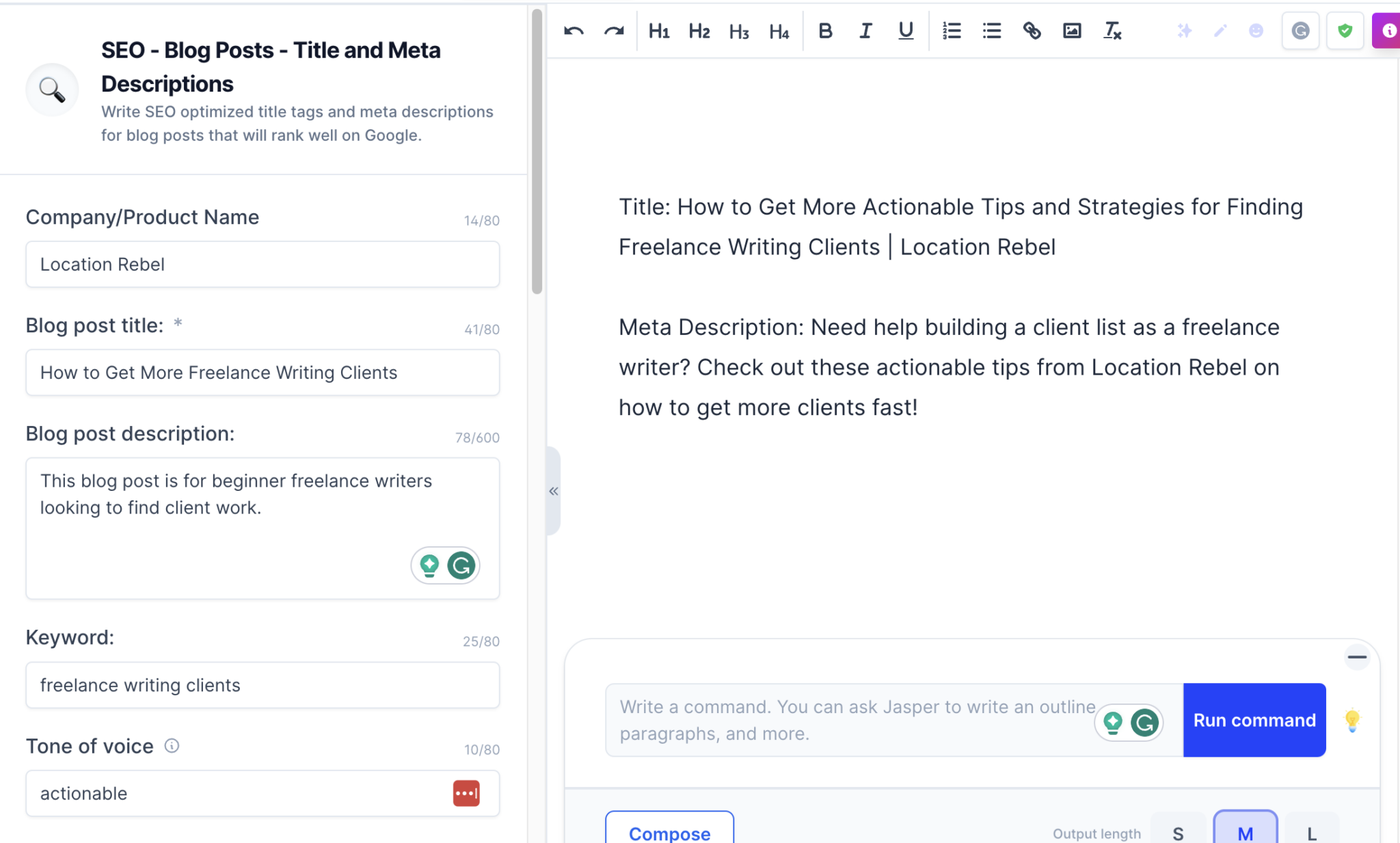
Task: Insert a hyperlink
Action: point(1032,31)
